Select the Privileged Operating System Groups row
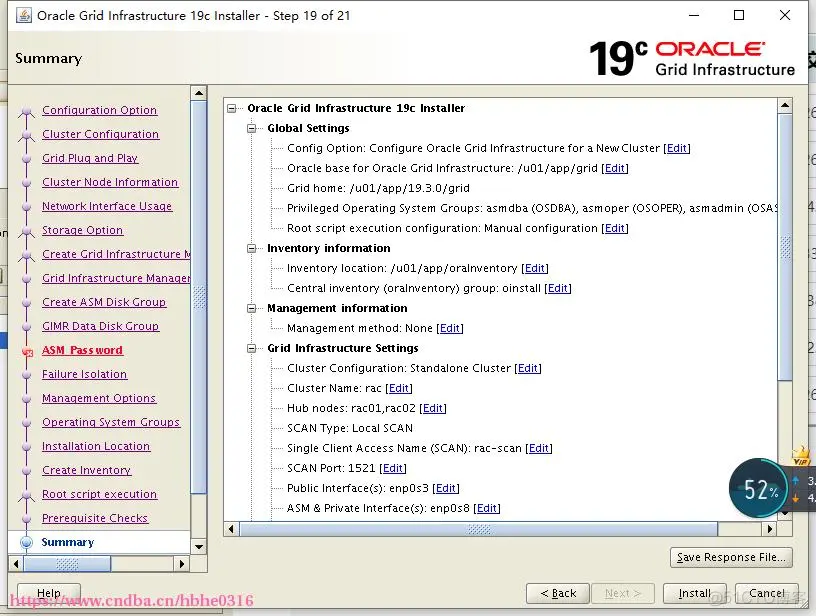The width and height of the screenshot is (816, 616). click(x=532, y=208)
